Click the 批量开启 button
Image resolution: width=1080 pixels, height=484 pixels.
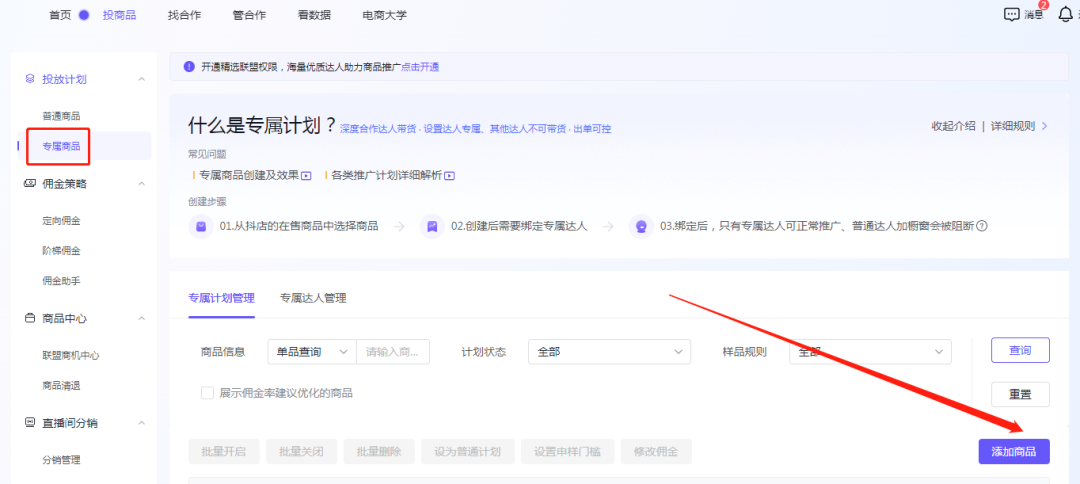click(224, 452)
